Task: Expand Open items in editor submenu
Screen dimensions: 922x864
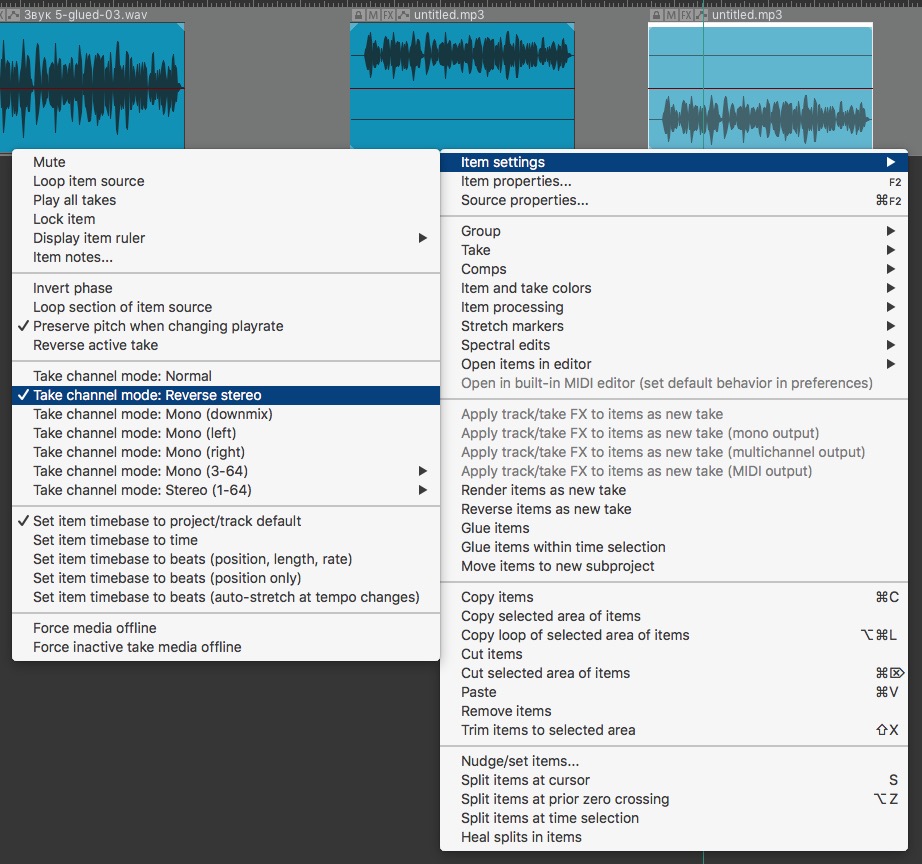Action: (674, 364)
